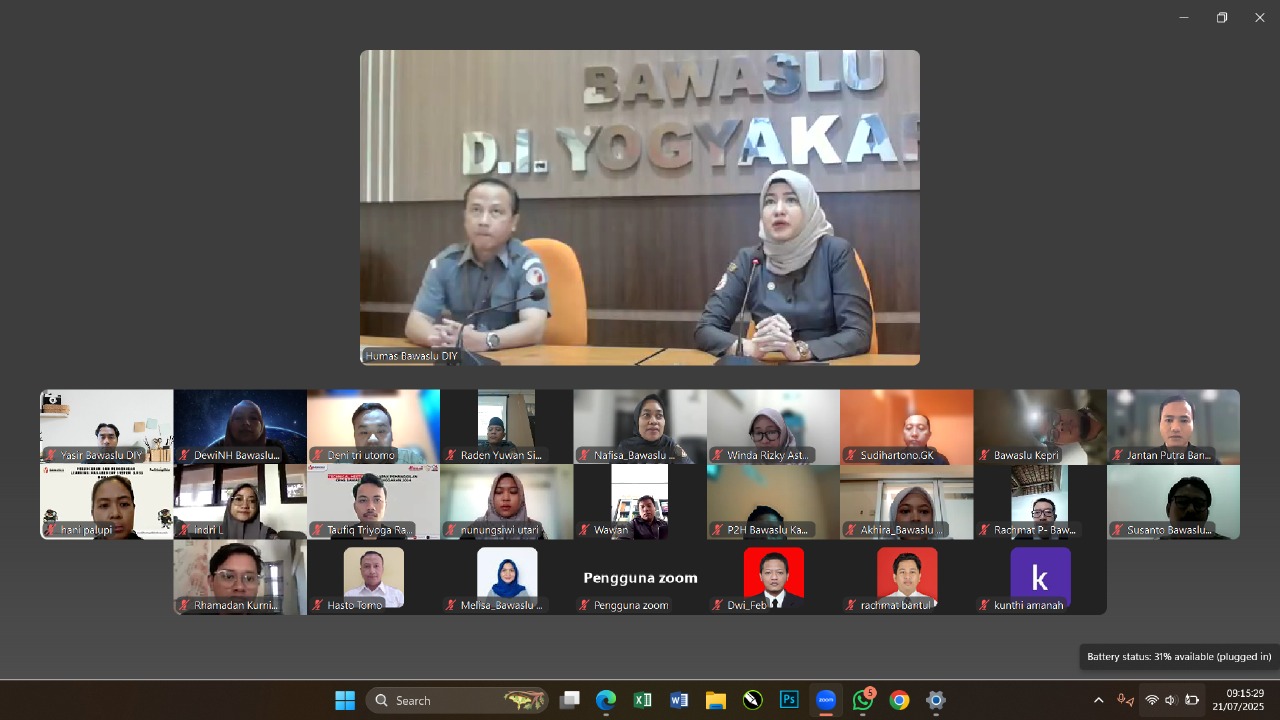Click the volume speaker tray icon

click(1170, 700)
